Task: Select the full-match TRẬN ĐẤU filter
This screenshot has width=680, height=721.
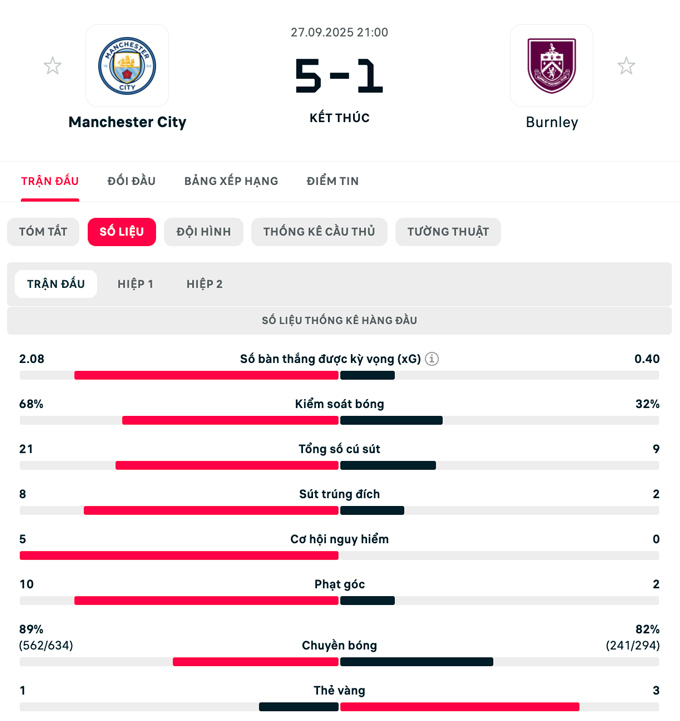Action: pyautogui.click(x=56, y=284)
